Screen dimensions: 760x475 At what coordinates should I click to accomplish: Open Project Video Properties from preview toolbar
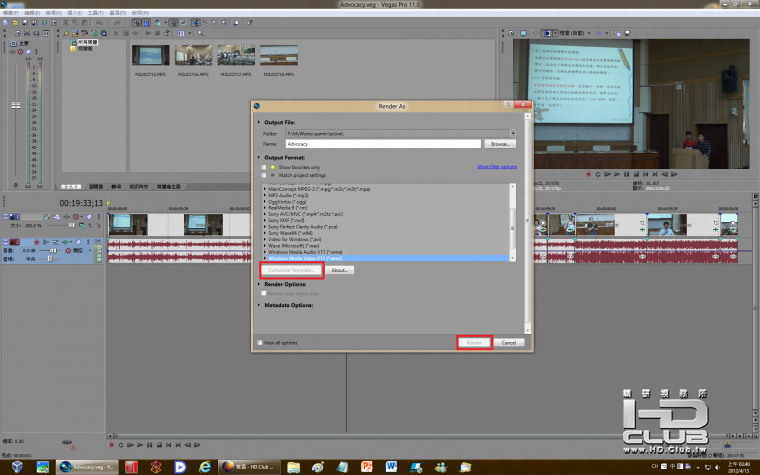[x=511, y=33]
